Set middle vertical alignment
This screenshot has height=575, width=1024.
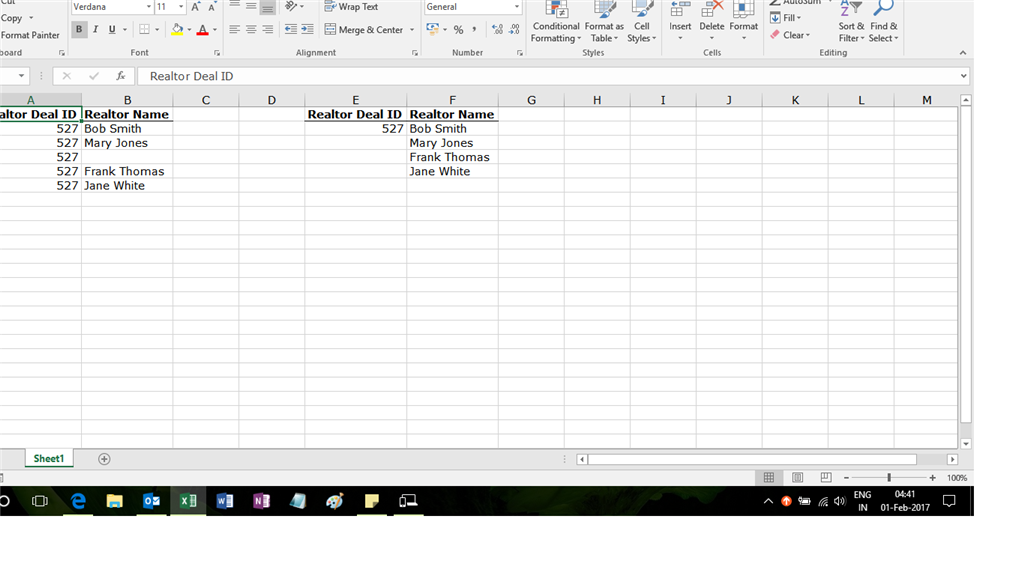tap(251, 7)
